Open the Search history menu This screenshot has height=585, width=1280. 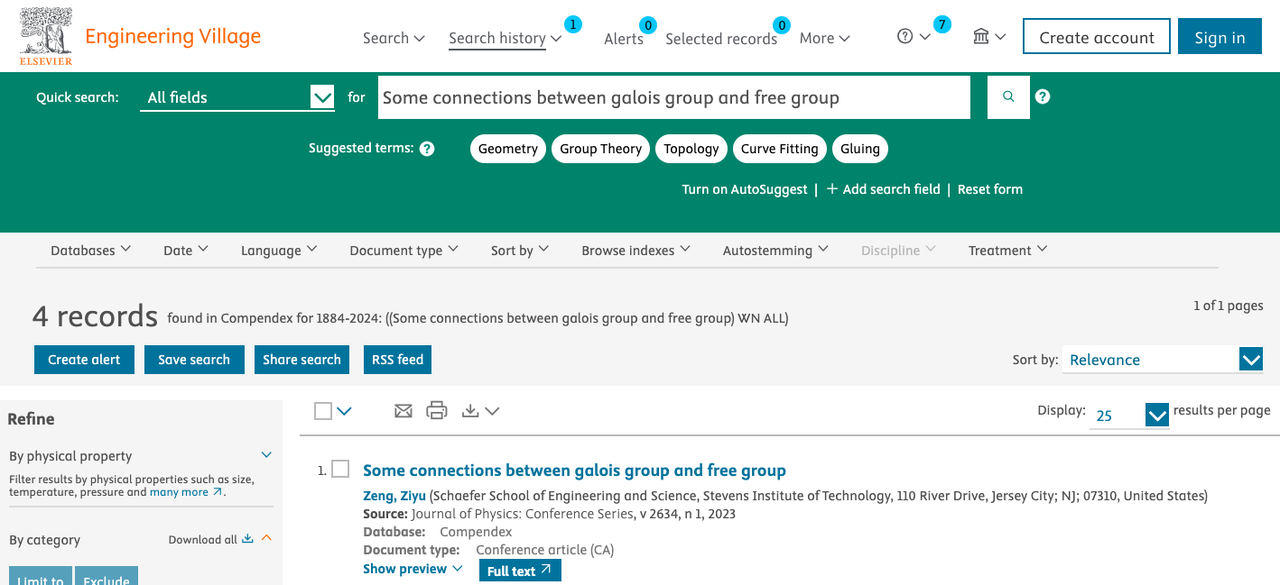[x=505, y=38]
